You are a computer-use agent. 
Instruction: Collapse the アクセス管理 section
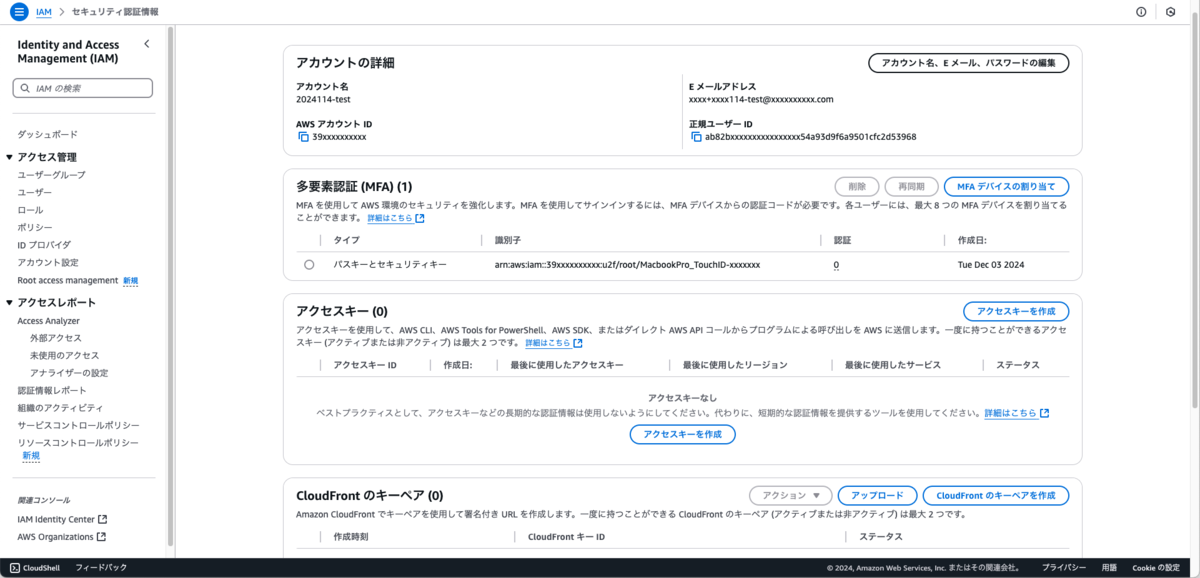coord(10,157)
